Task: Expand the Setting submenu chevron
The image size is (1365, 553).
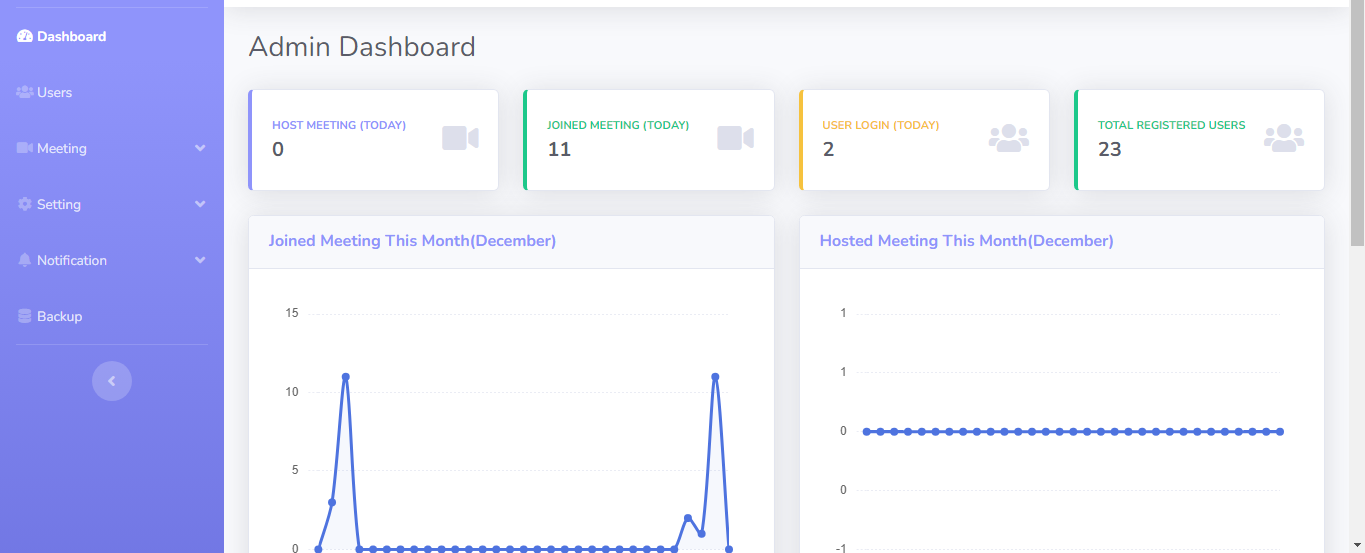Action: point(200,205)
